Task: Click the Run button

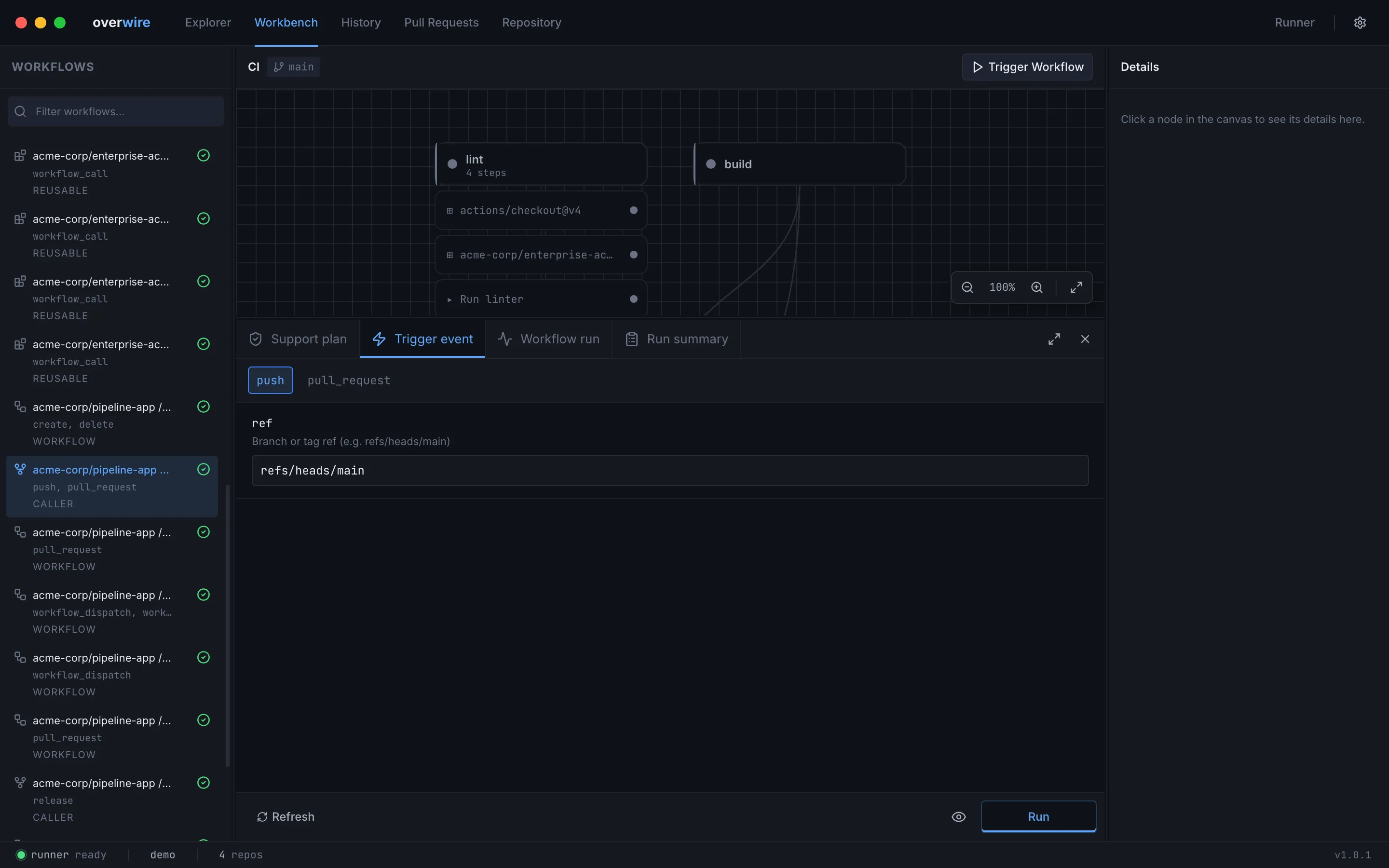Action: 1038,816
